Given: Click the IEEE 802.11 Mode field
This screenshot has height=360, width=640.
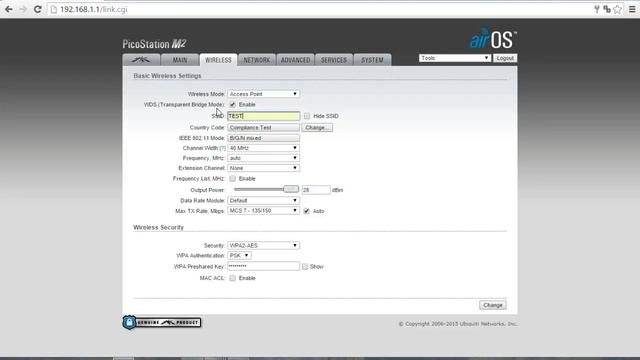Looking at the screenshot, I should (263, 138).
